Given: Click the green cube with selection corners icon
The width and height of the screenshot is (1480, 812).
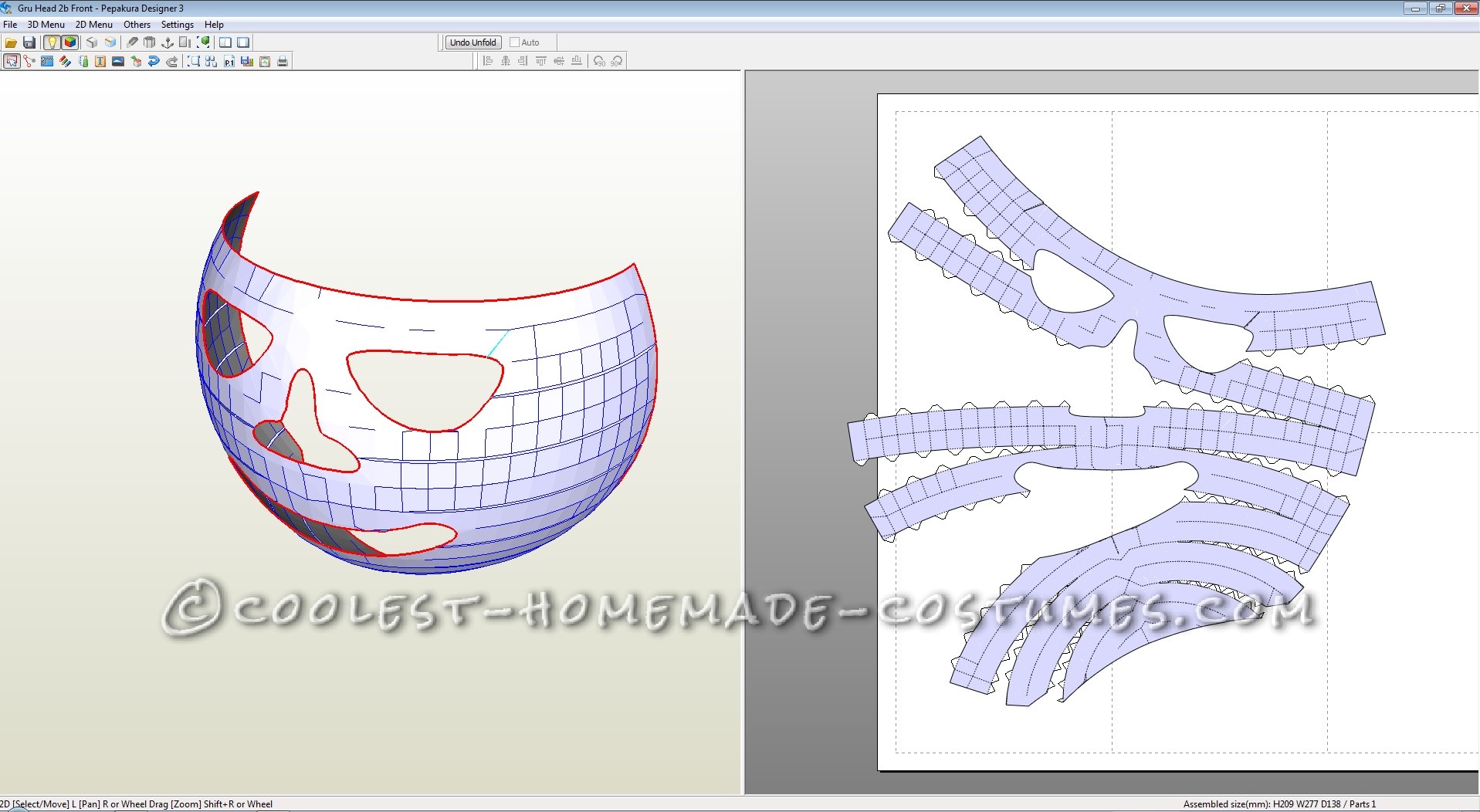Looking at the screenshot, I should (x=203, y=42).
